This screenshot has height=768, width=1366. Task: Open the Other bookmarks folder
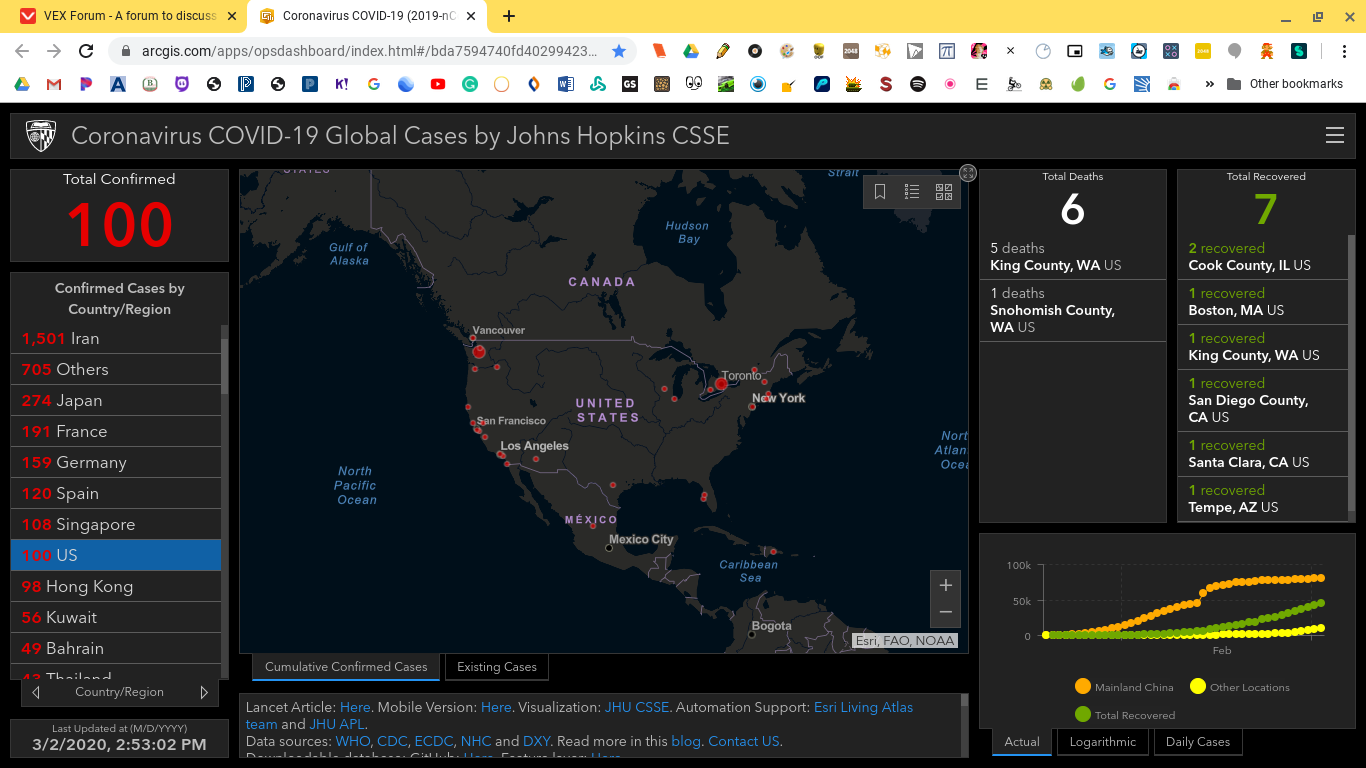(x=1285, y=84)
